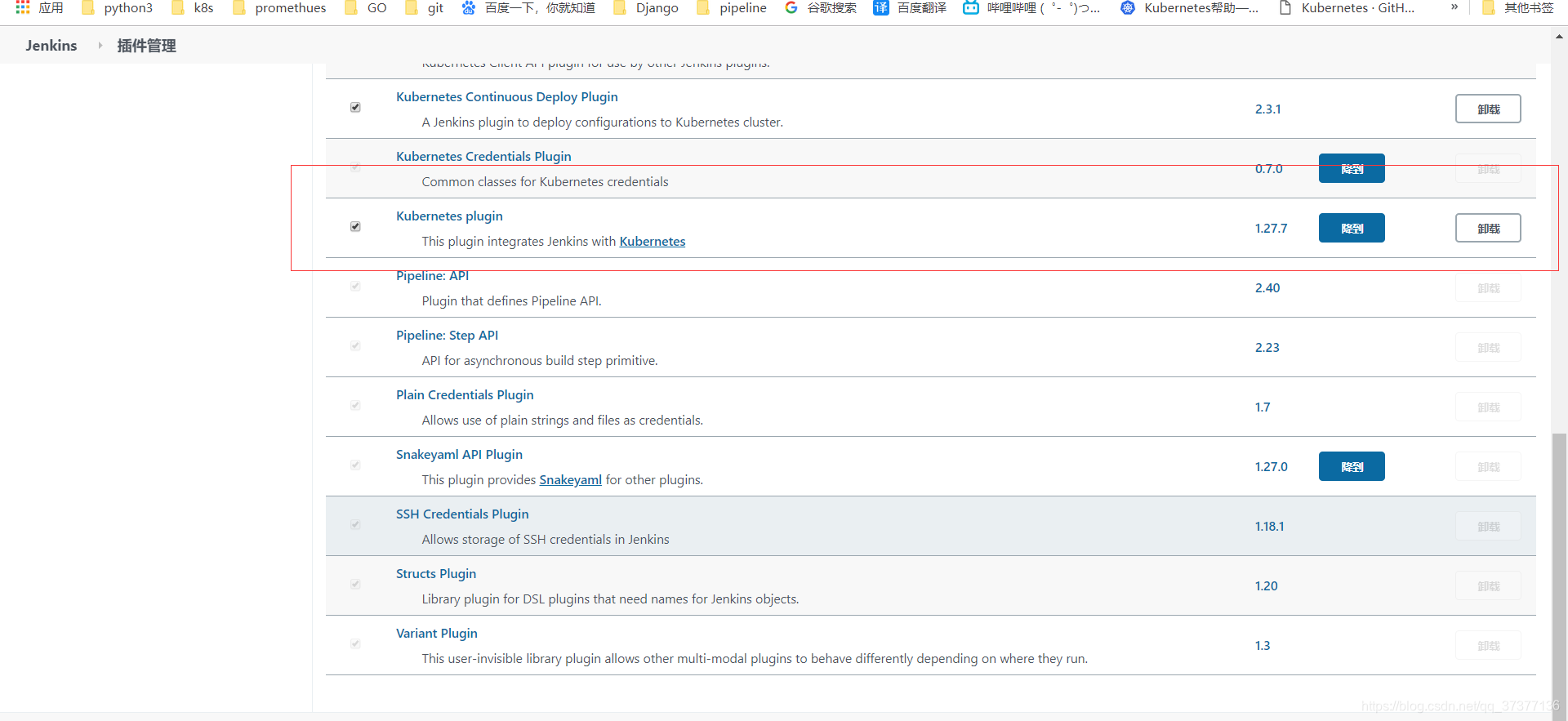Open the k8s bookmark folder
The image size is (1568, 721).
[193, 8]
